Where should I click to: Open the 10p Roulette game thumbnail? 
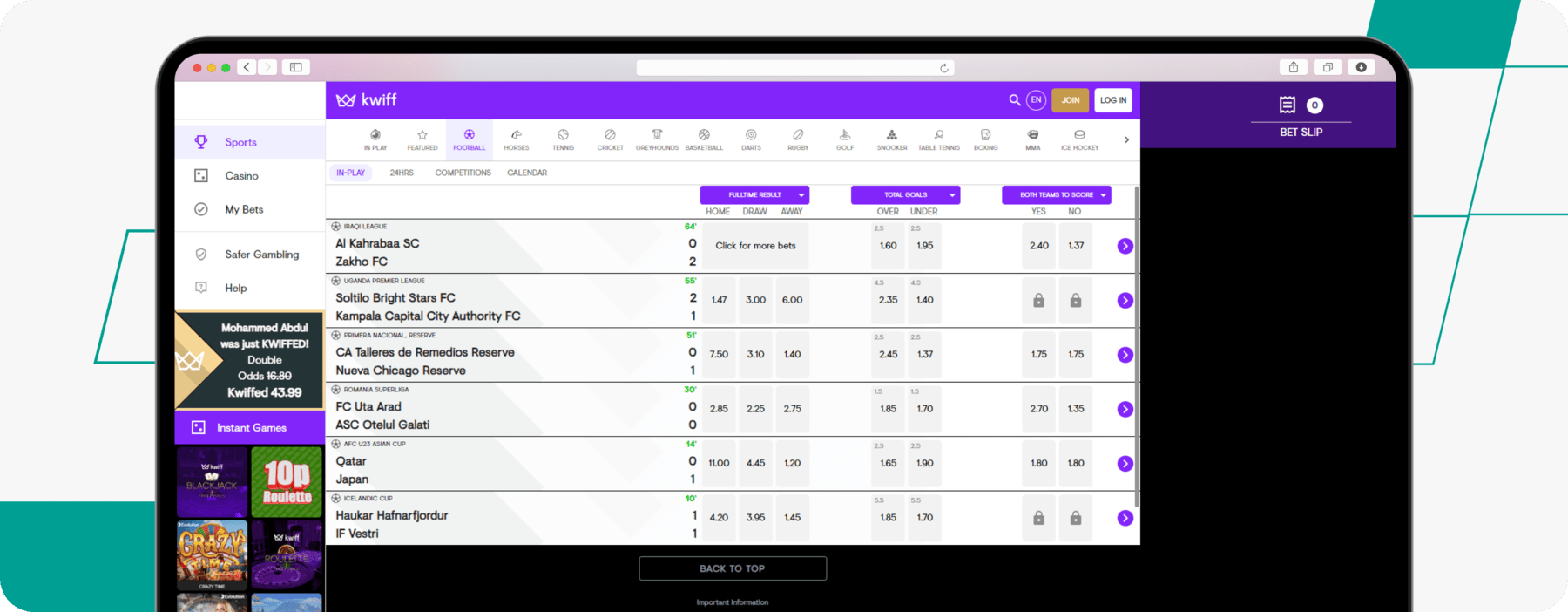click(287, 482)
